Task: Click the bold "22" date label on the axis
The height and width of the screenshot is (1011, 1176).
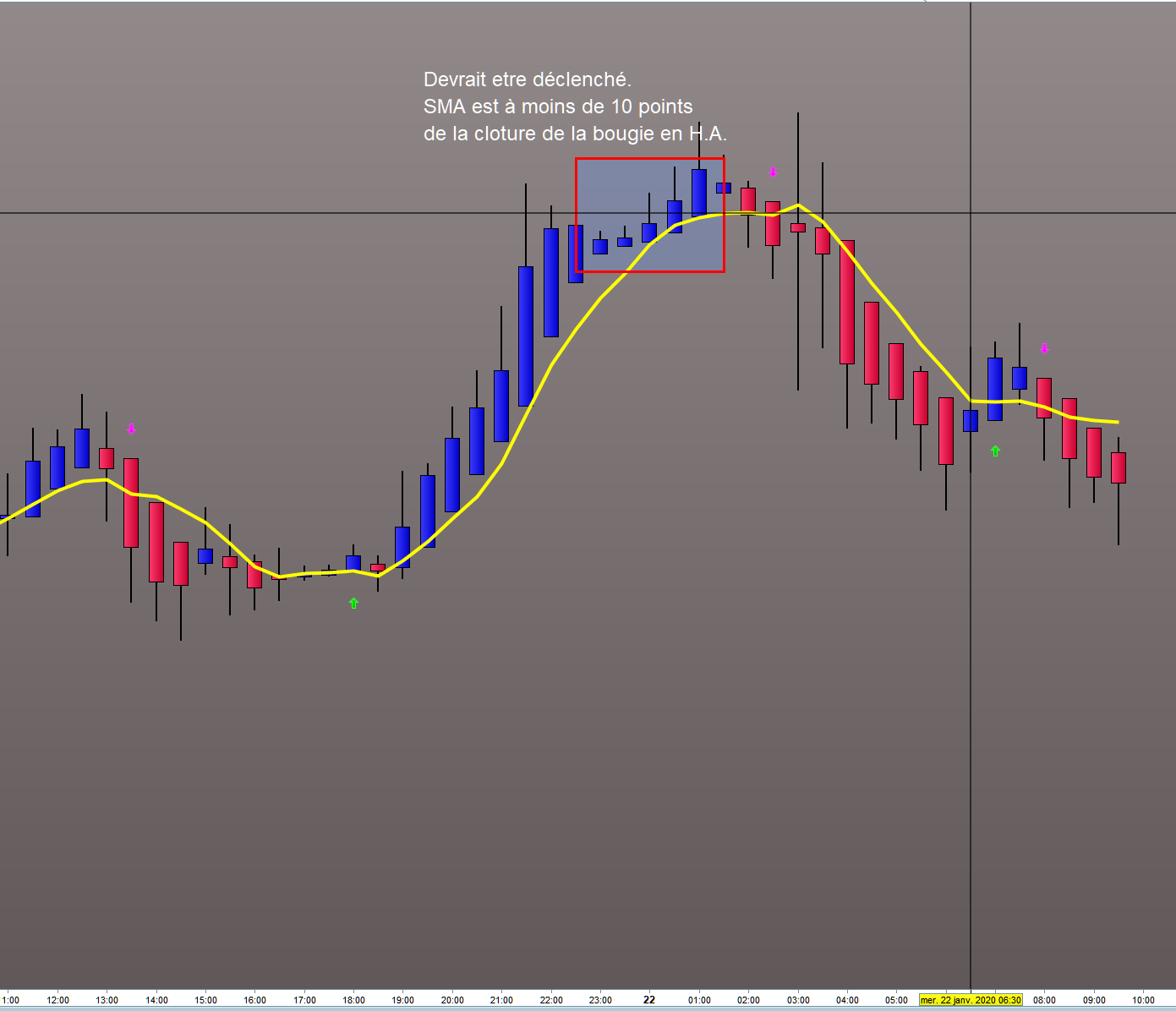Action: coord(649,1000)
